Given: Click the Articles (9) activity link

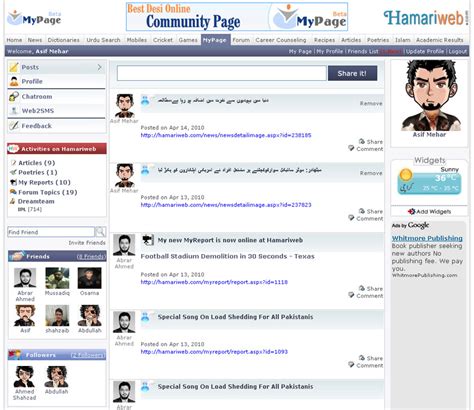Looking at the screenshot, I should pos(37,163).
